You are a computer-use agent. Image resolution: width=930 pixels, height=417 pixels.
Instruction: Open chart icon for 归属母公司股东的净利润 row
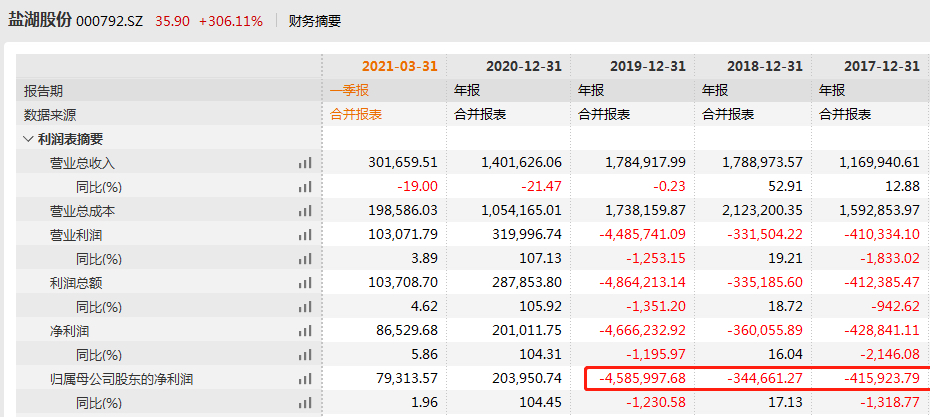304,379
